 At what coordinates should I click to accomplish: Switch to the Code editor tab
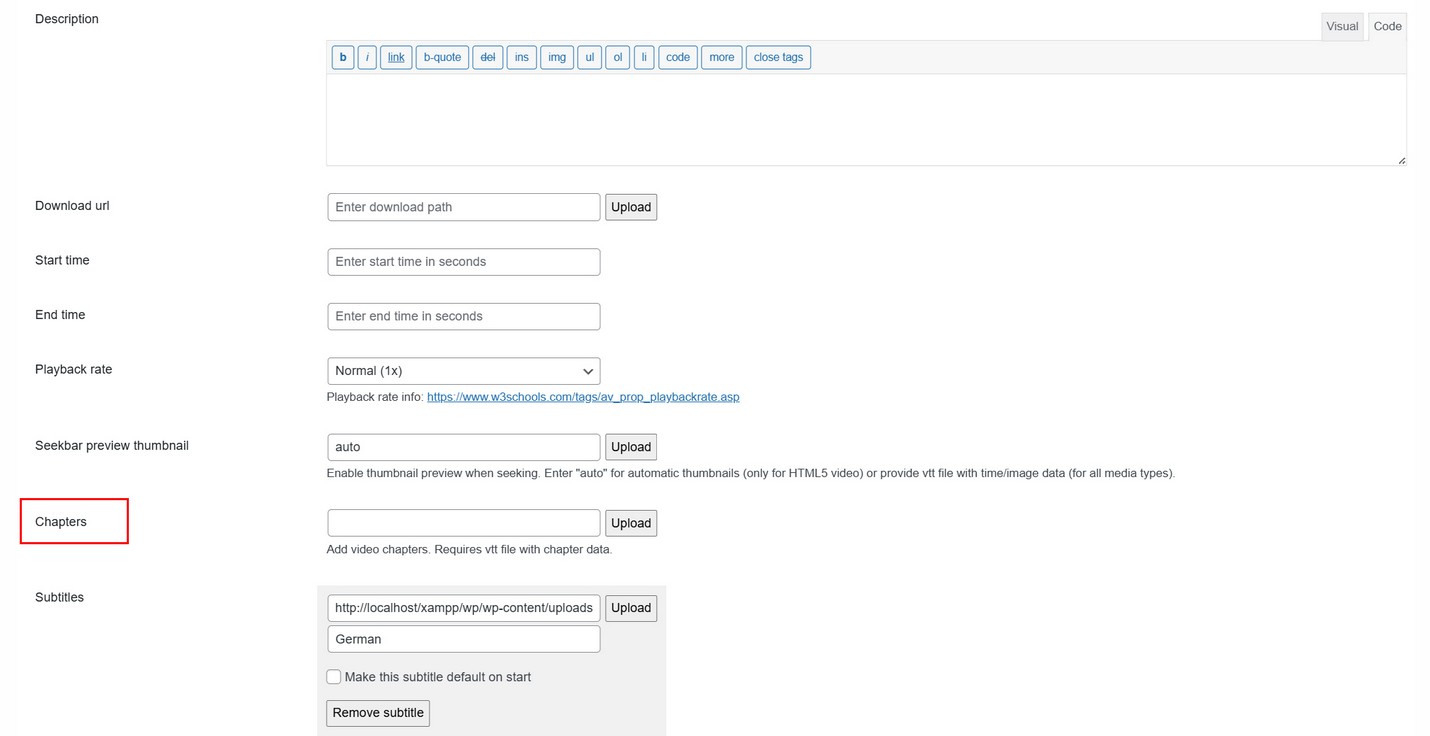[1387, 26]
